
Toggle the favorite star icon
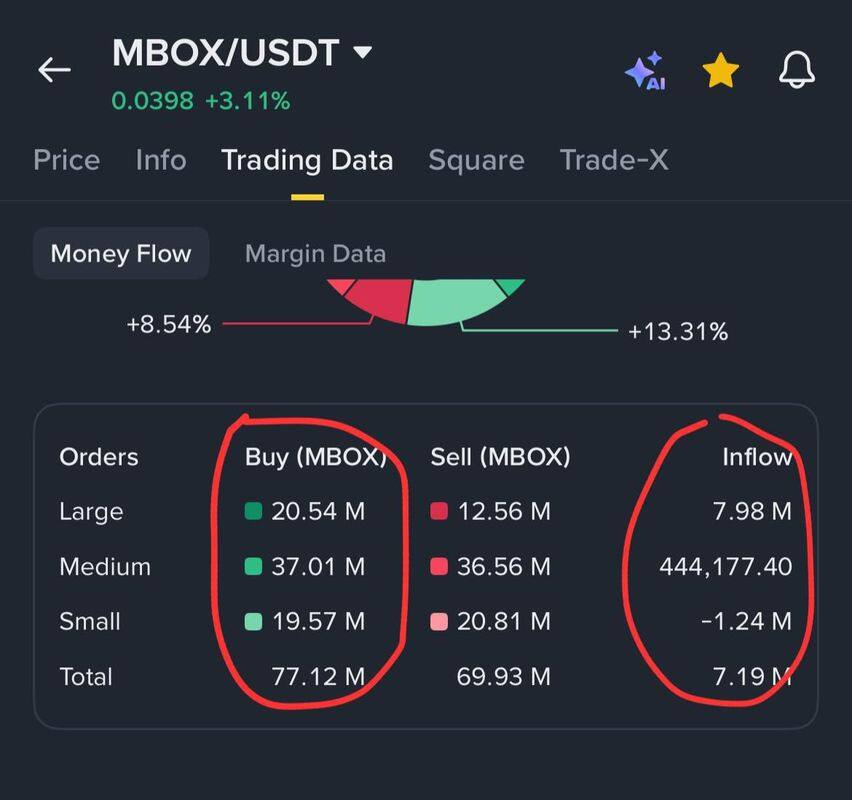click(x=720, y=71)
